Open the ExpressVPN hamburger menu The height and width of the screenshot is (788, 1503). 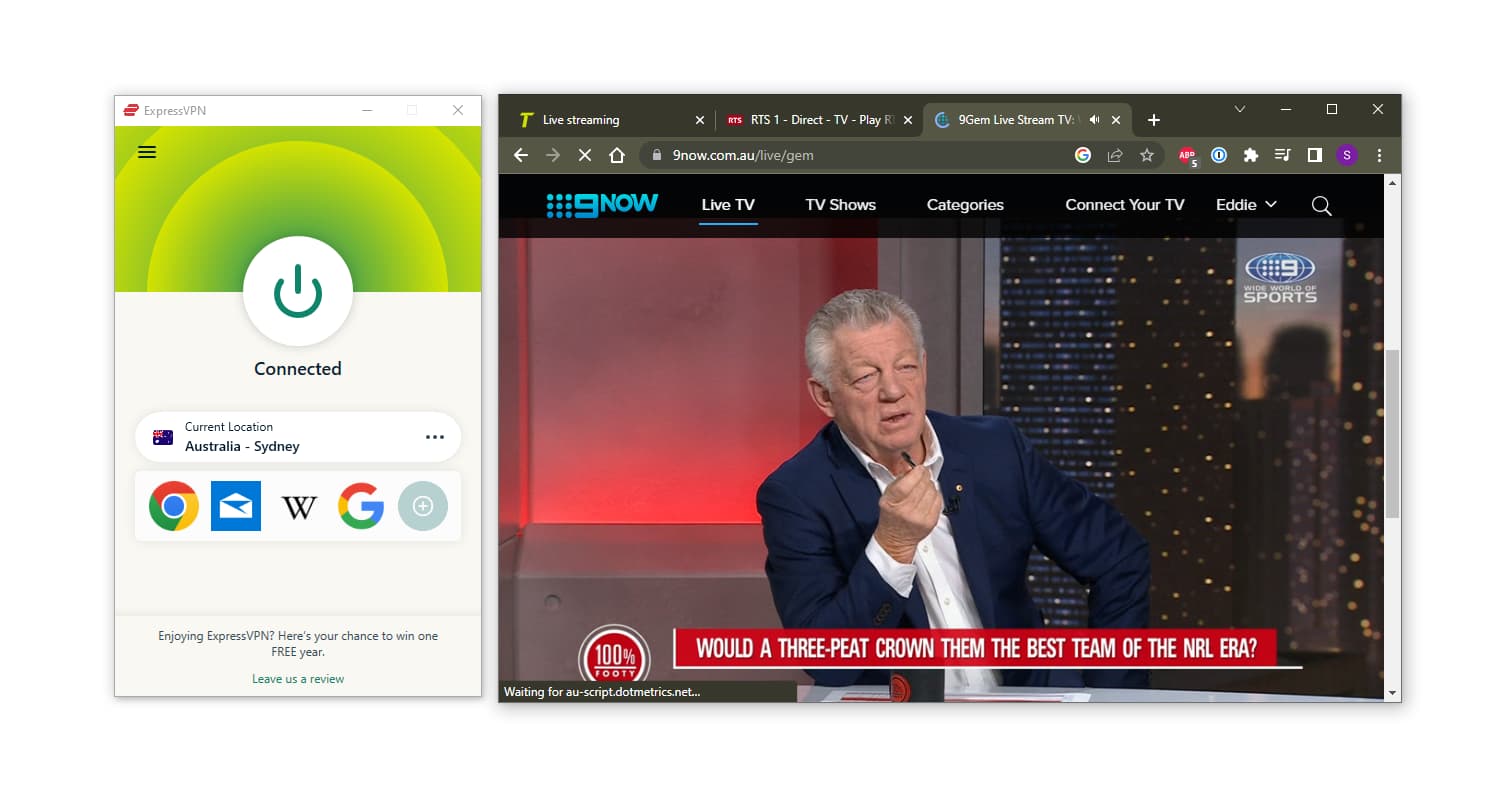pyautogui.click(x=147, y=152)
